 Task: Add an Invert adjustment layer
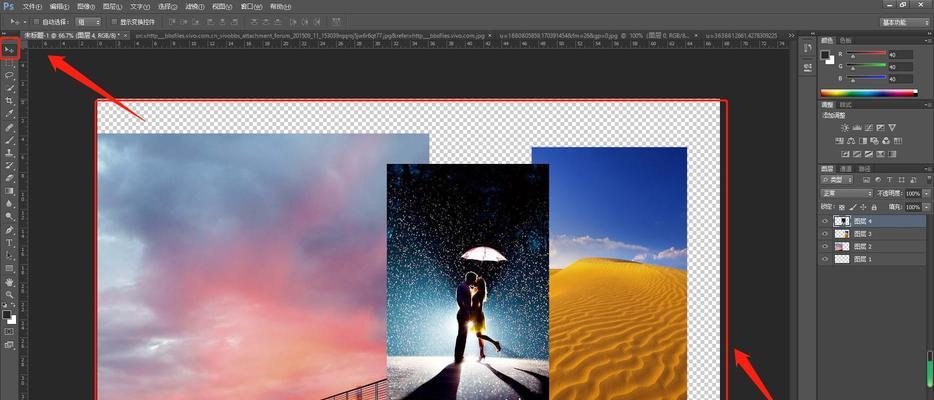coord(845,154)
